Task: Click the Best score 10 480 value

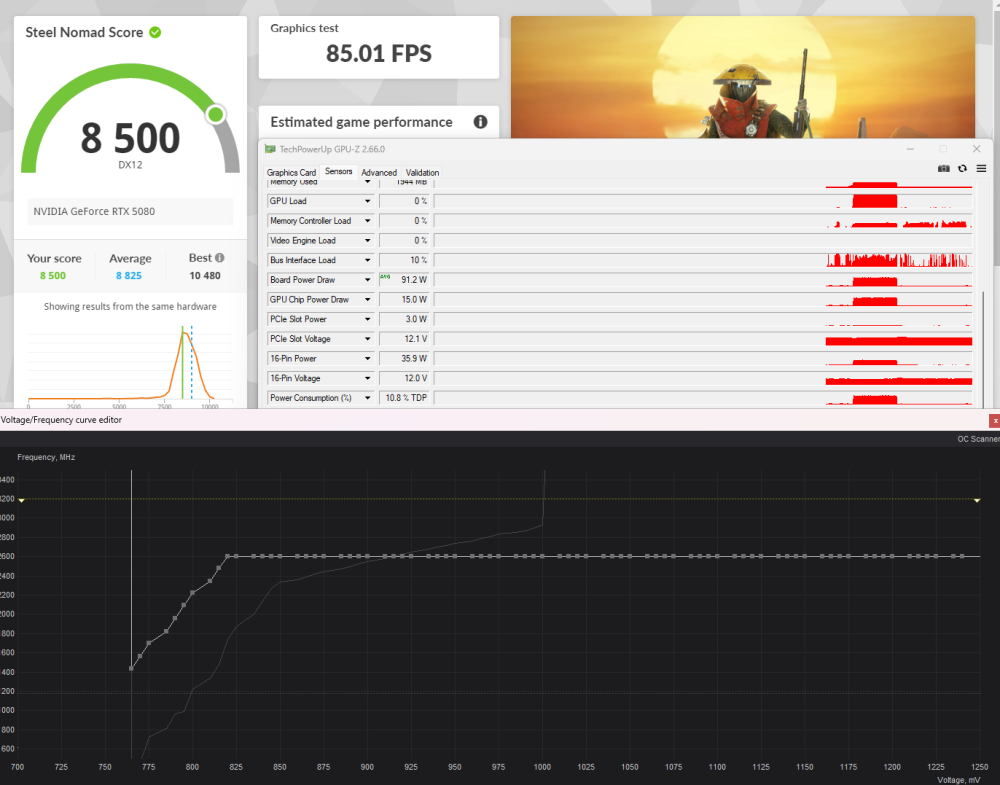Action: tap(205, 275)
